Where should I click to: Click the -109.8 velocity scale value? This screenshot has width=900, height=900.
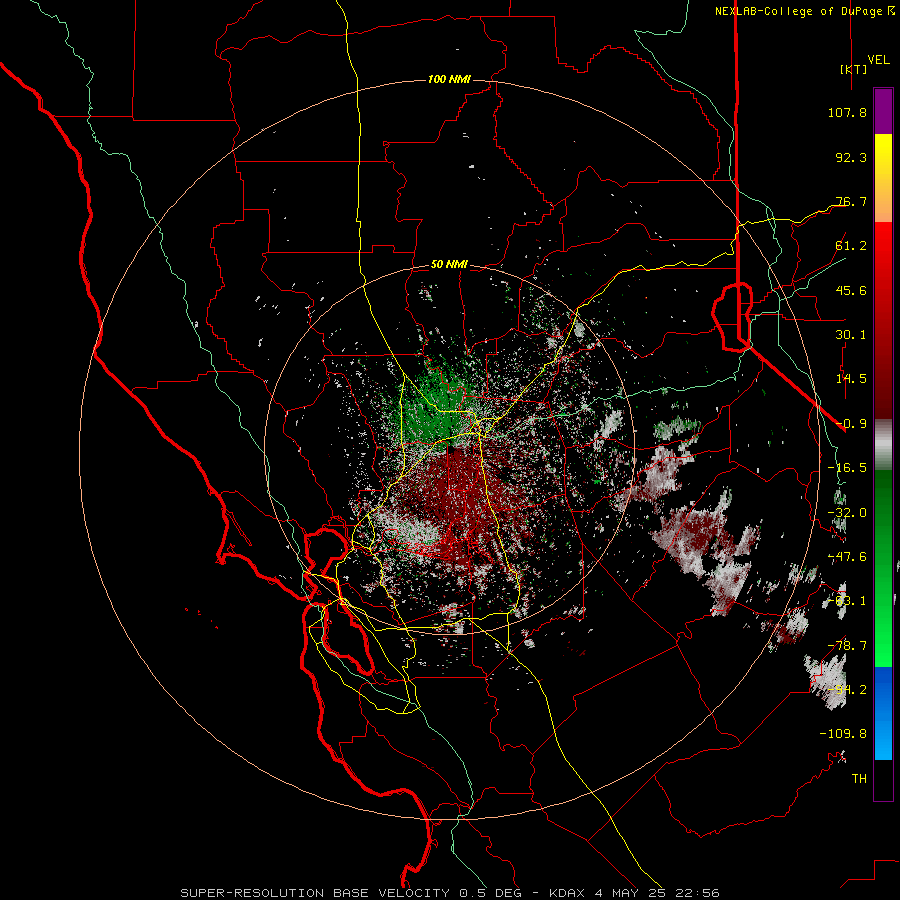(843, 734)
